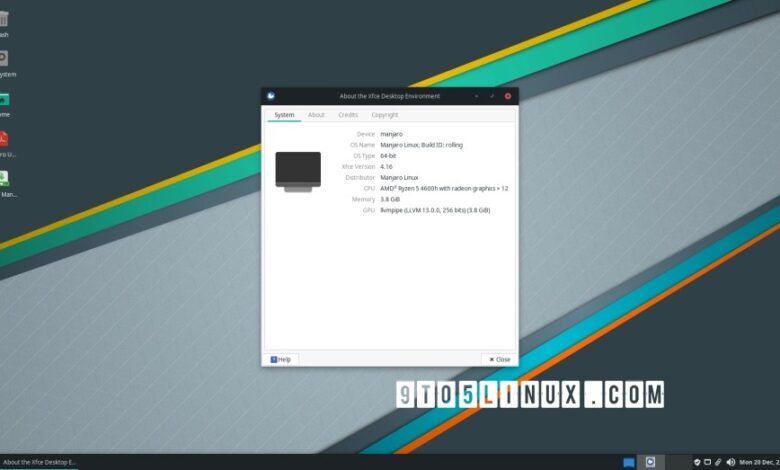Screen dimensions: 780x470
Task: Open window menu via Xfce mouse icon
Action: (271, 96)
